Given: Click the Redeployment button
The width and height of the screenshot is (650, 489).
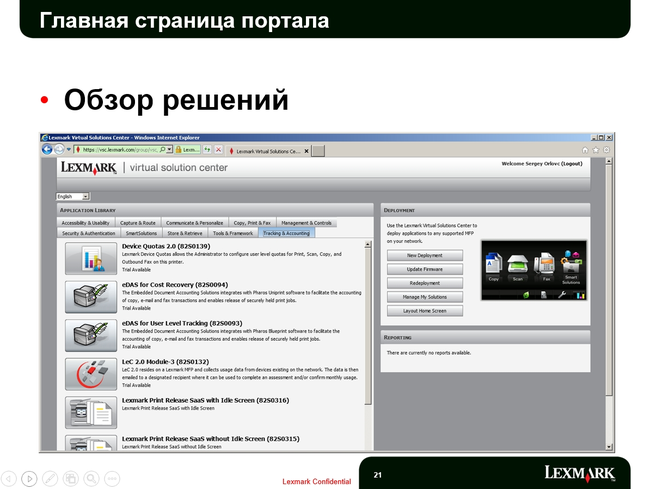Looking at the screenshot, I should coord(424,283).
